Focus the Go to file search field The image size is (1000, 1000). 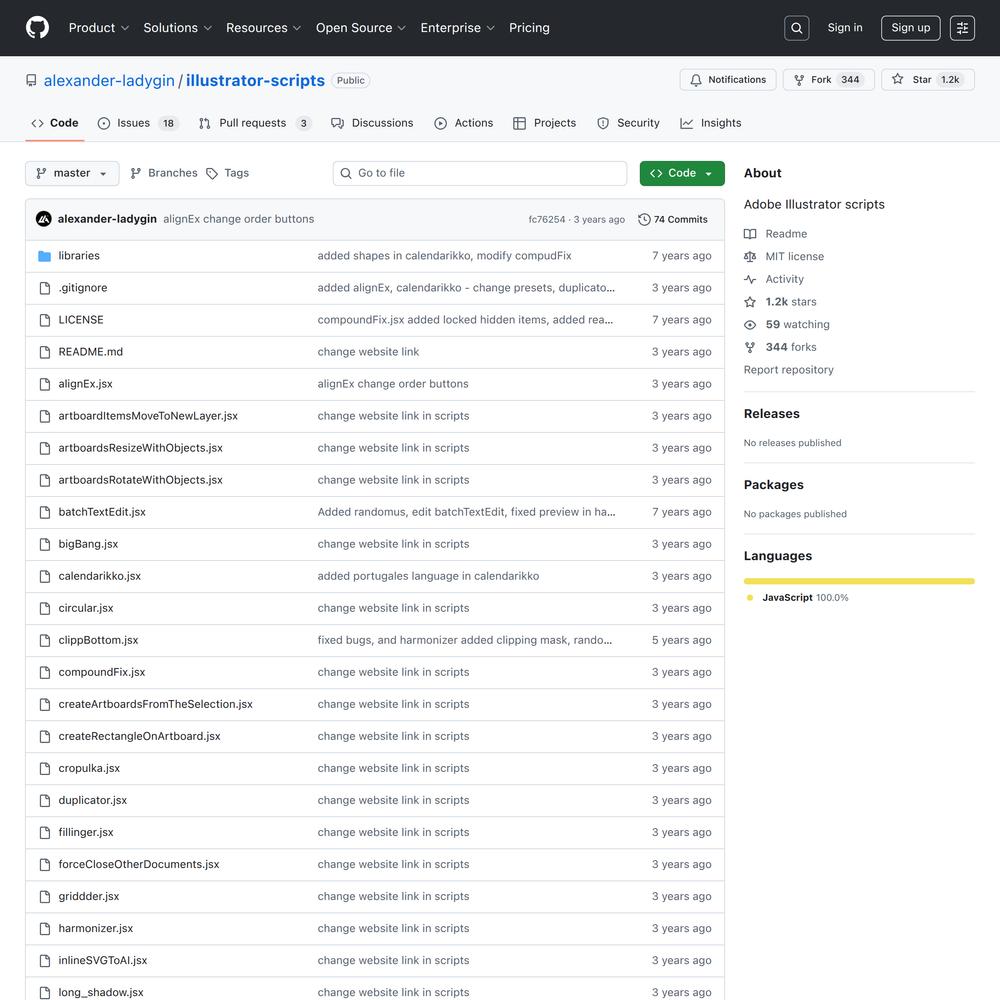pyautogui.click(x=480, y=173)
